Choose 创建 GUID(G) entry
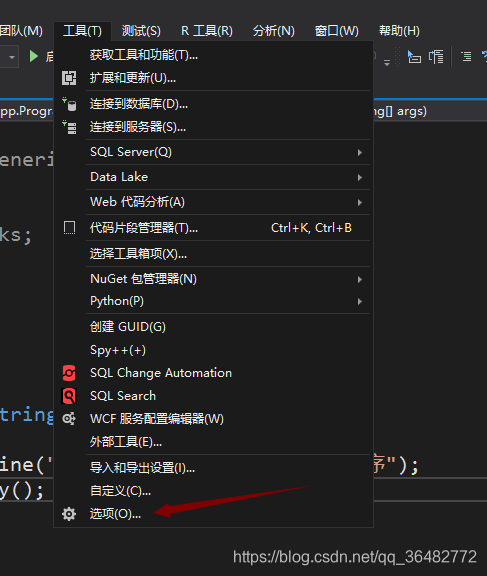The width and height of the screenshot is (487, 576). 213,327
